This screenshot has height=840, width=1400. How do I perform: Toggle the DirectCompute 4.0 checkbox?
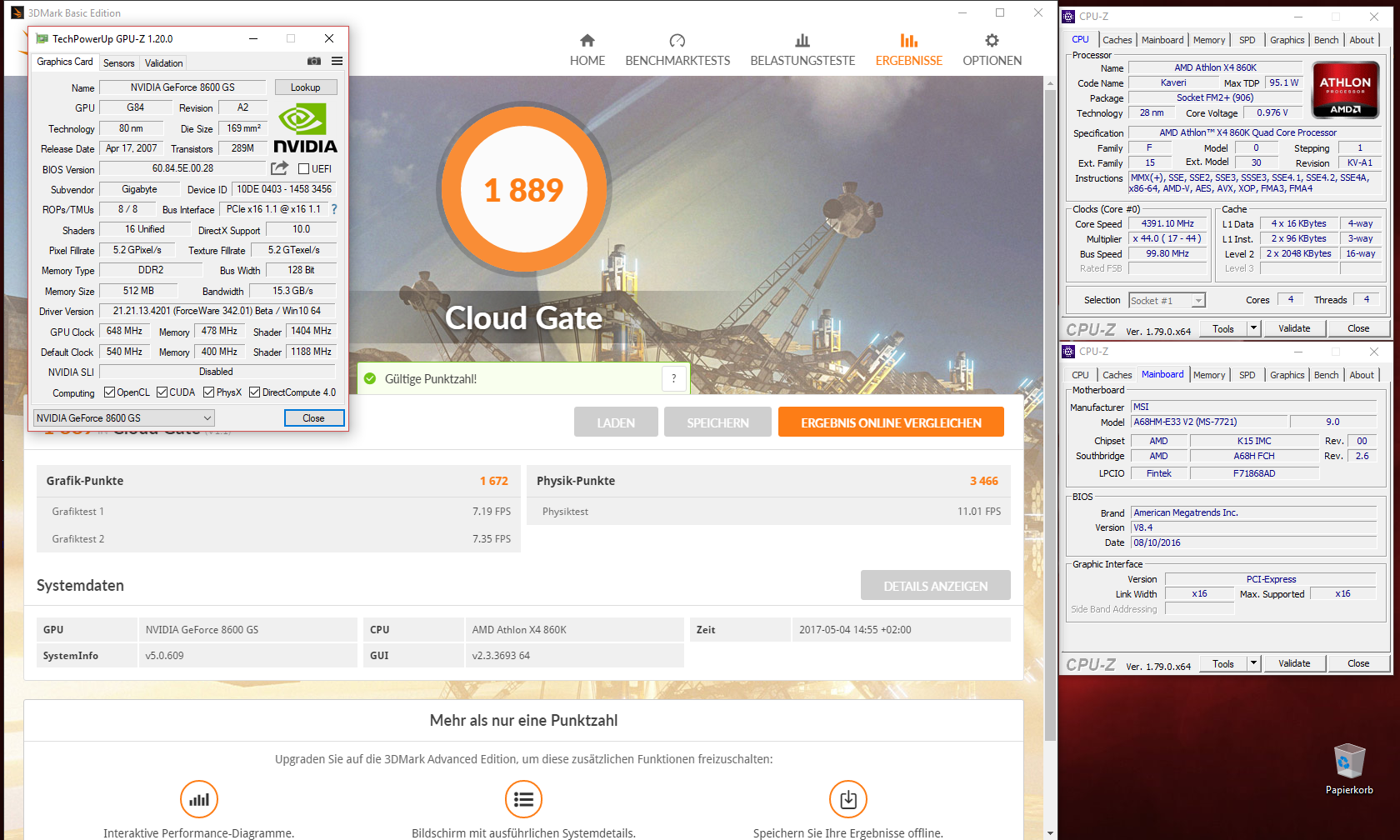pos(254,392)
